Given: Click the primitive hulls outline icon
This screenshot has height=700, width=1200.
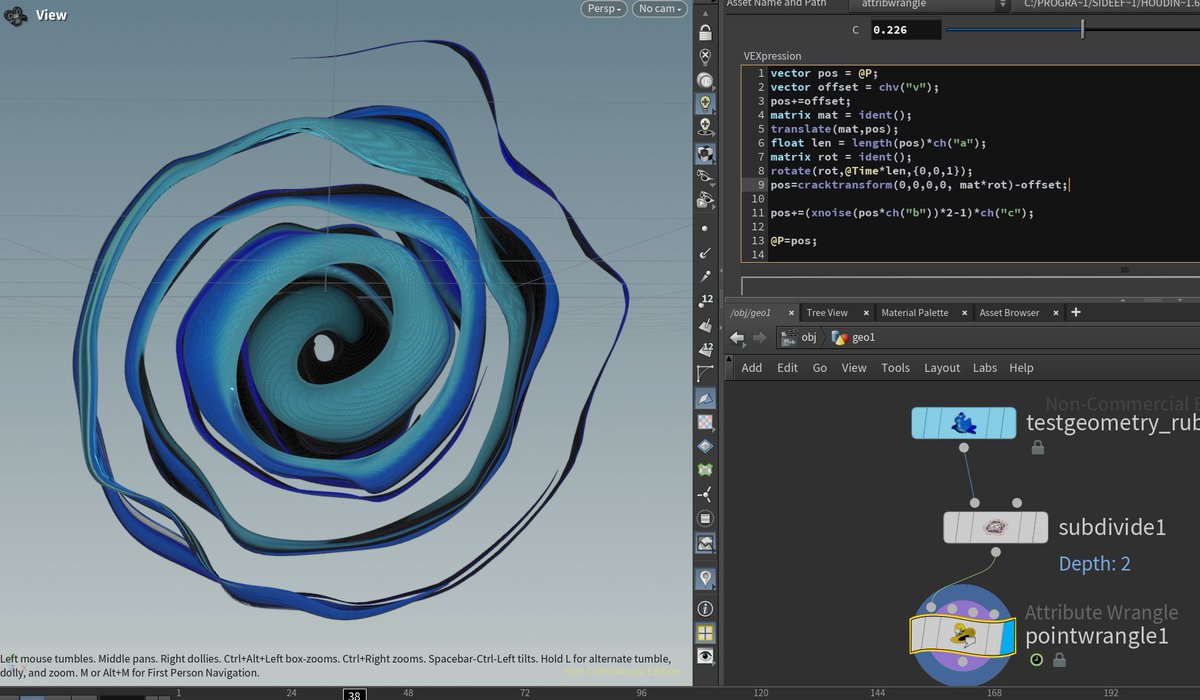Looking at the screenshot, I should (x=706, y=372).
